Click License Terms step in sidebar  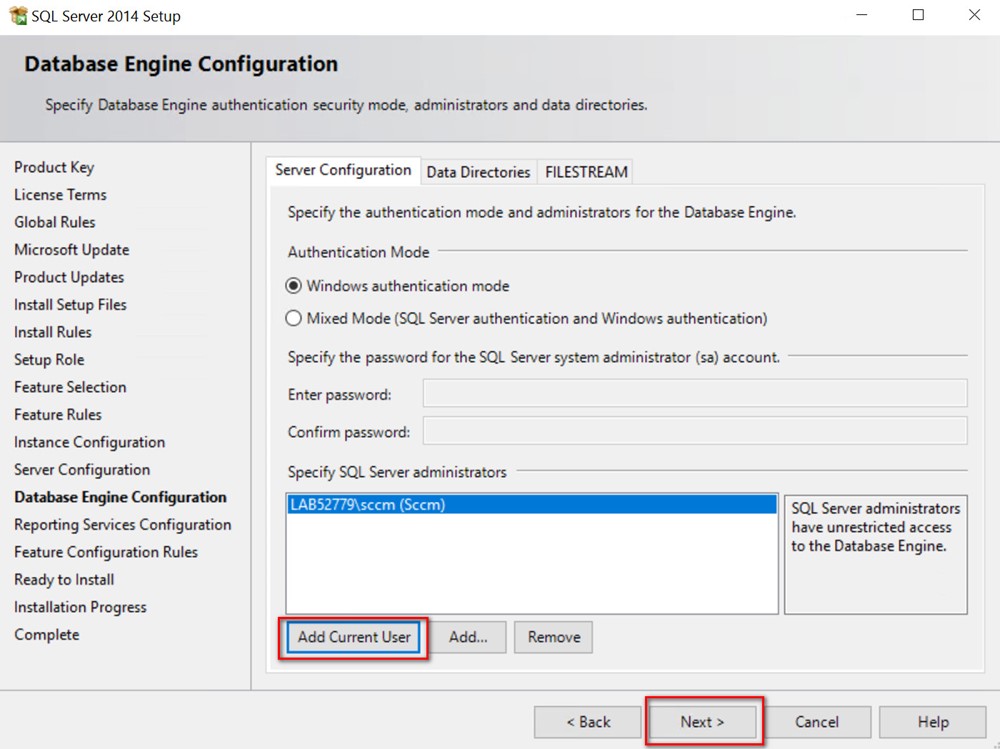[x=61, y=195]
